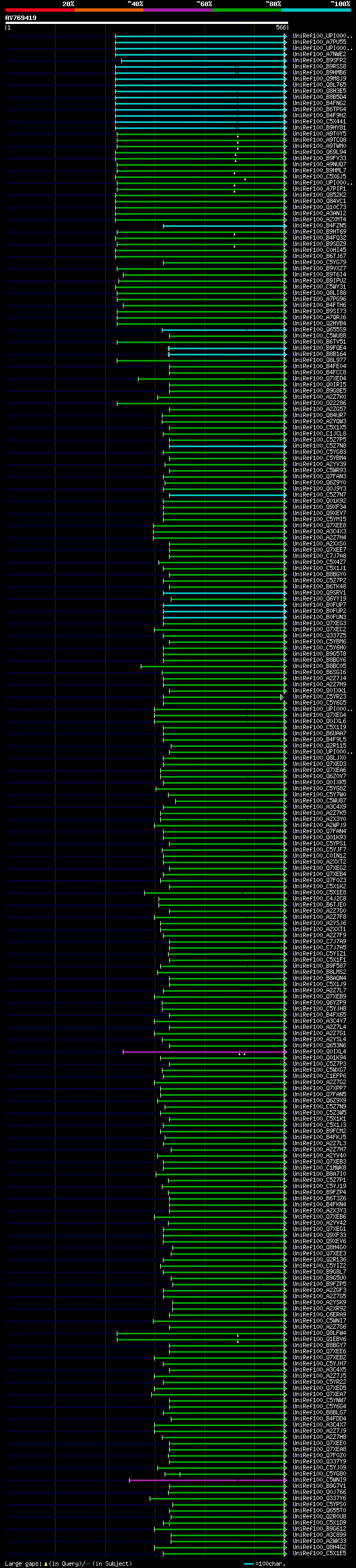Select the UniRef100_Q7F0Z3 label

pyautogui.click(x=319, y=880)
